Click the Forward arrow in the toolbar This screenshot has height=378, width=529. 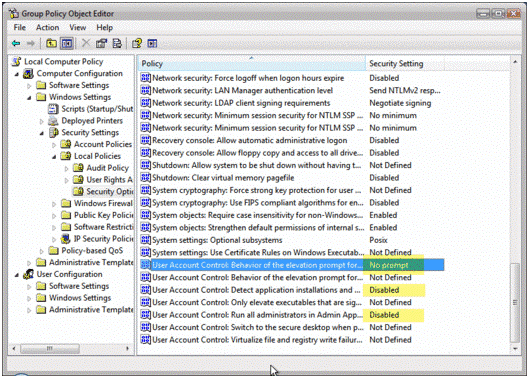(x=31, y=44)
